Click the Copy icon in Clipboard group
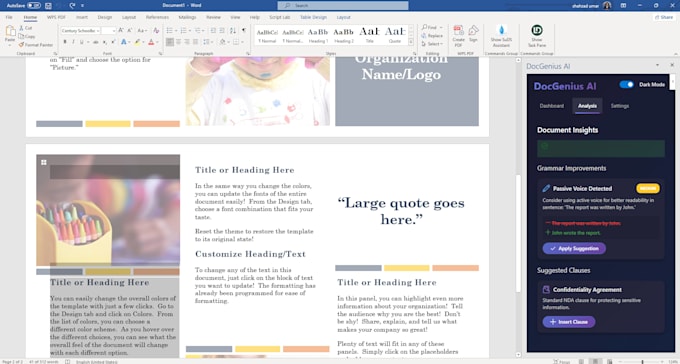 coord(21,36)
